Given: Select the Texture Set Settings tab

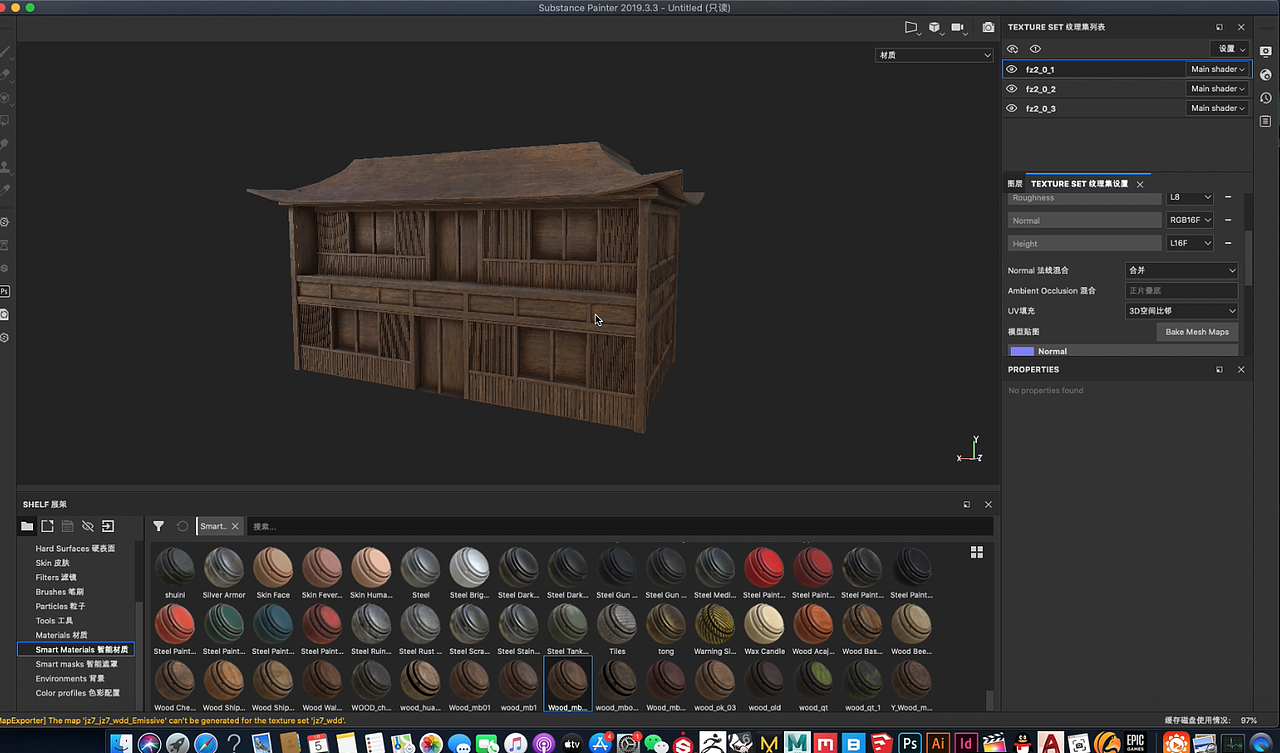Looking at the screenshot, I should click(1079, 184).
